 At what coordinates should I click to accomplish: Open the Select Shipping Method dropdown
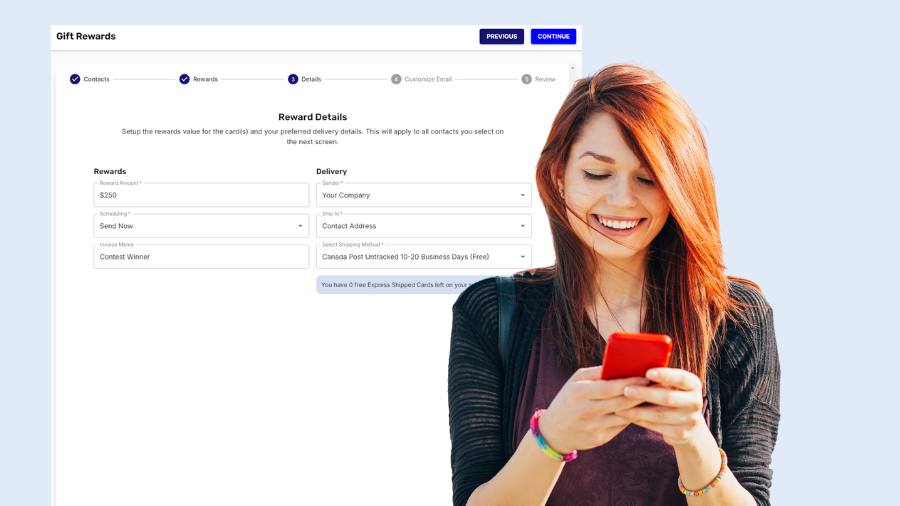(423, 257)
